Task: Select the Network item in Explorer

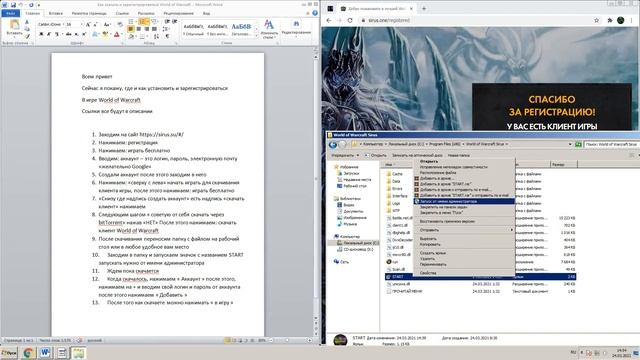Action: (x=341, y=262)
